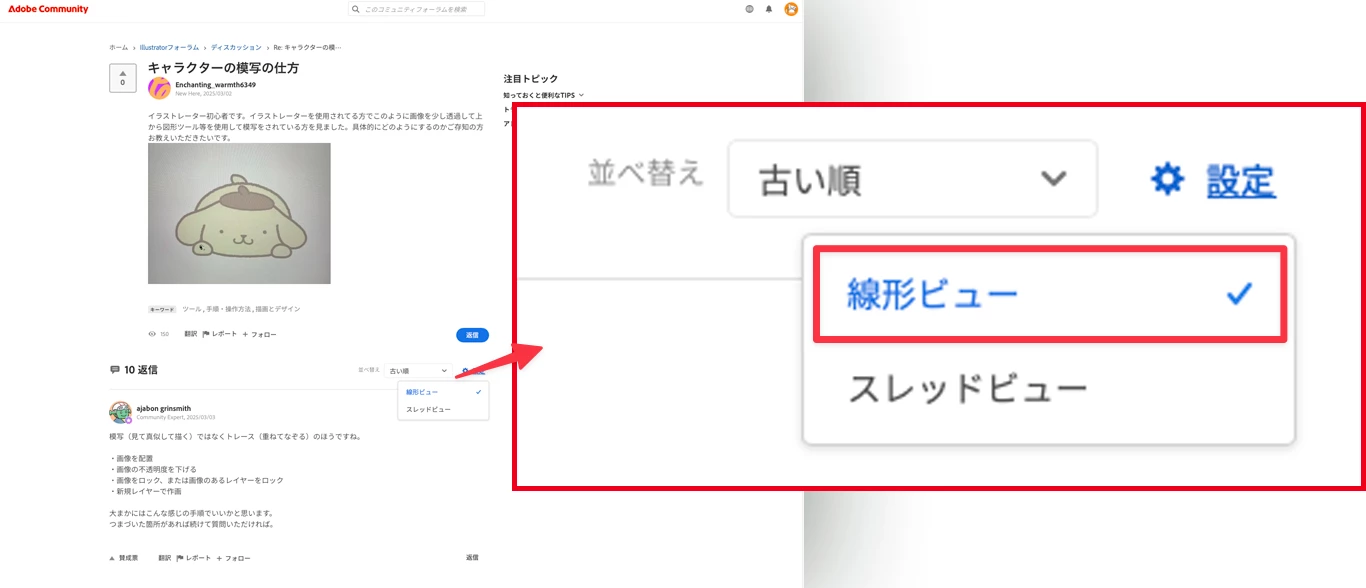
Task: Click the post title キャラクターの模写の仕方
Action: pos(223,68)
